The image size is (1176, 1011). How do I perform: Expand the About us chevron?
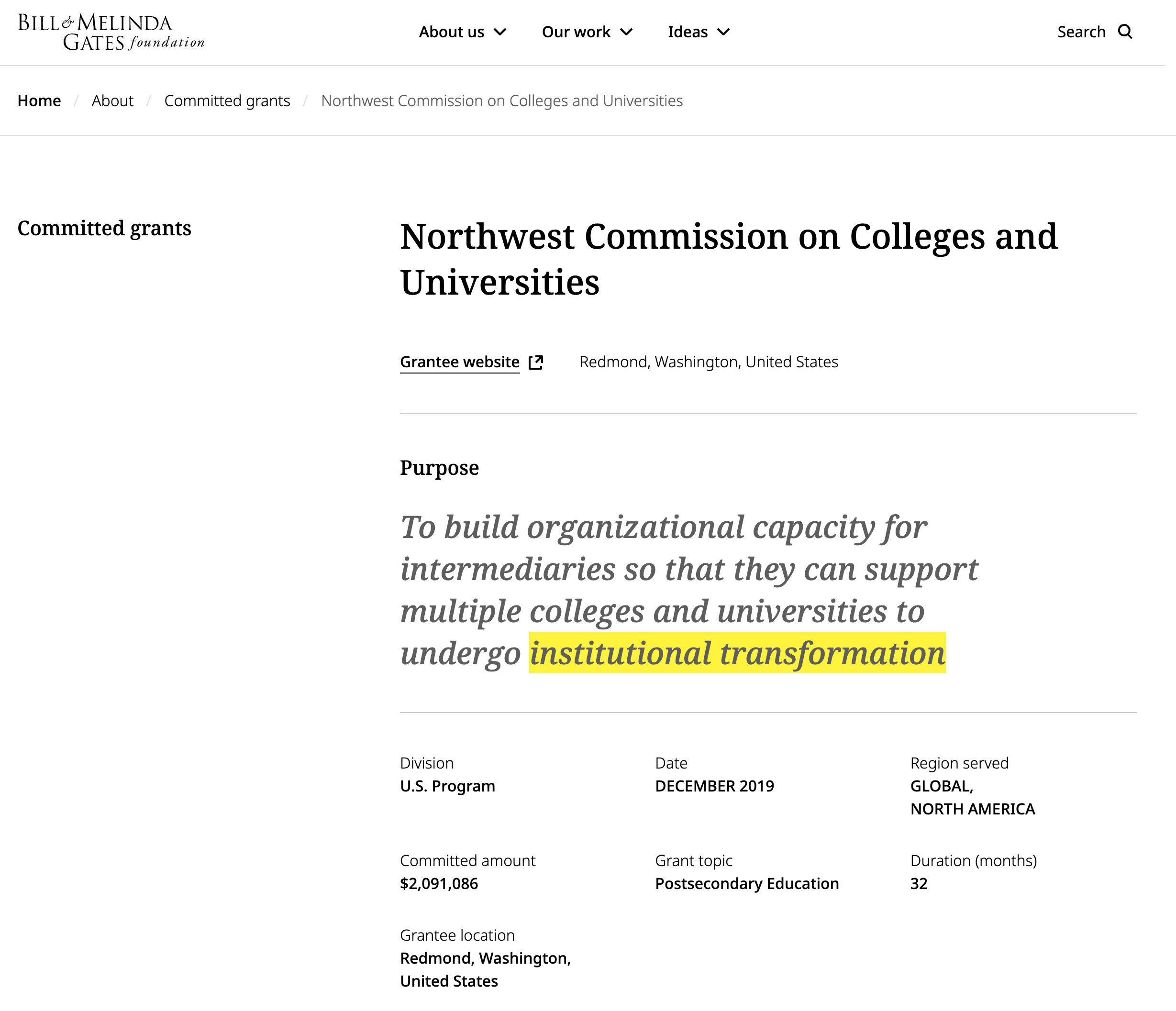click(500, 32)
